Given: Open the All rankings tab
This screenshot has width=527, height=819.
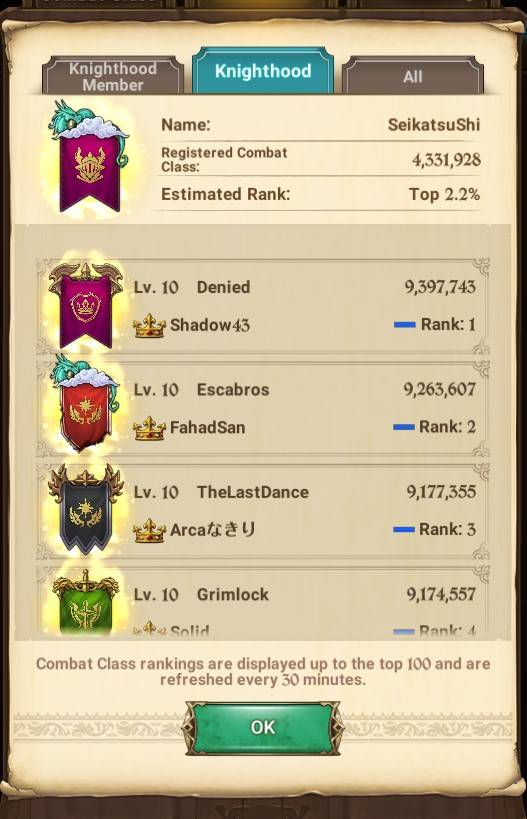Looking at the screenshot, I should tap(413, 76).
